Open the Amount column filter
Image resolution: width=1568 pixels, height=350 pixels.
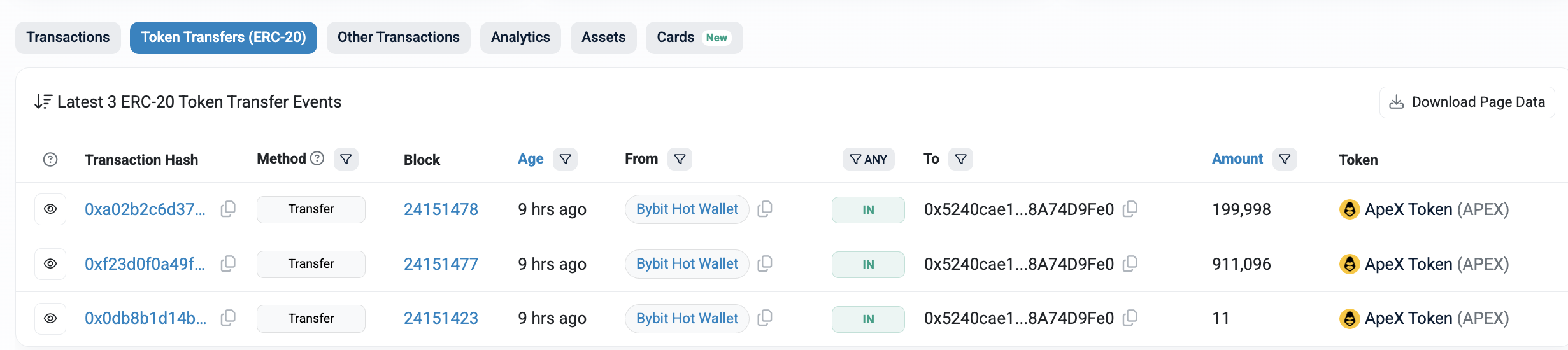(1285, 159)
